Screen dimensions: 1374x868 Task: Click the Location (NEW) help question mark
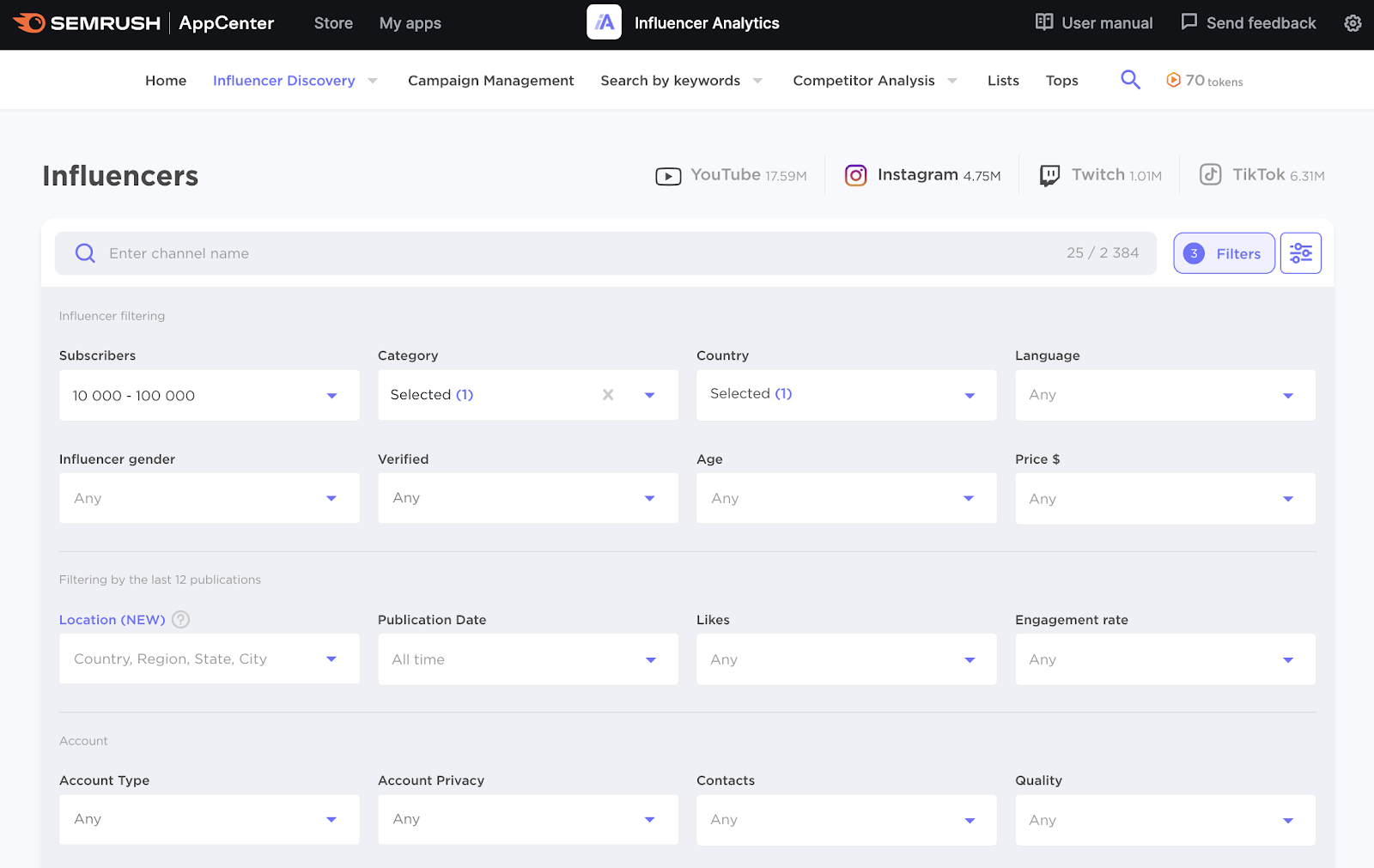pyautogui.click(x=180, y=619)
